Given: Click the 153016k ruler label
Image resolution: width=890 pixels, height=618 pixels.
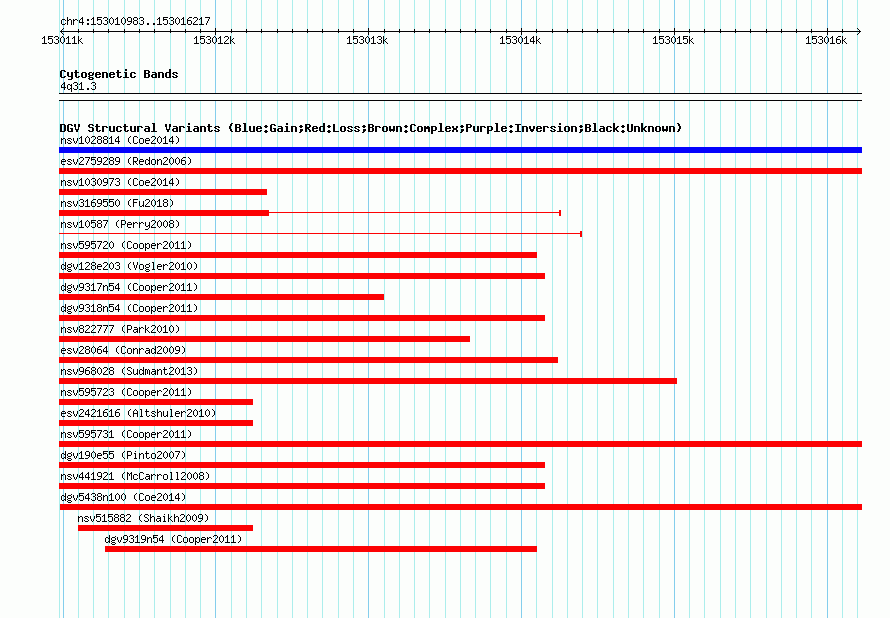Looking at the screenshot, I should [826, 40].
